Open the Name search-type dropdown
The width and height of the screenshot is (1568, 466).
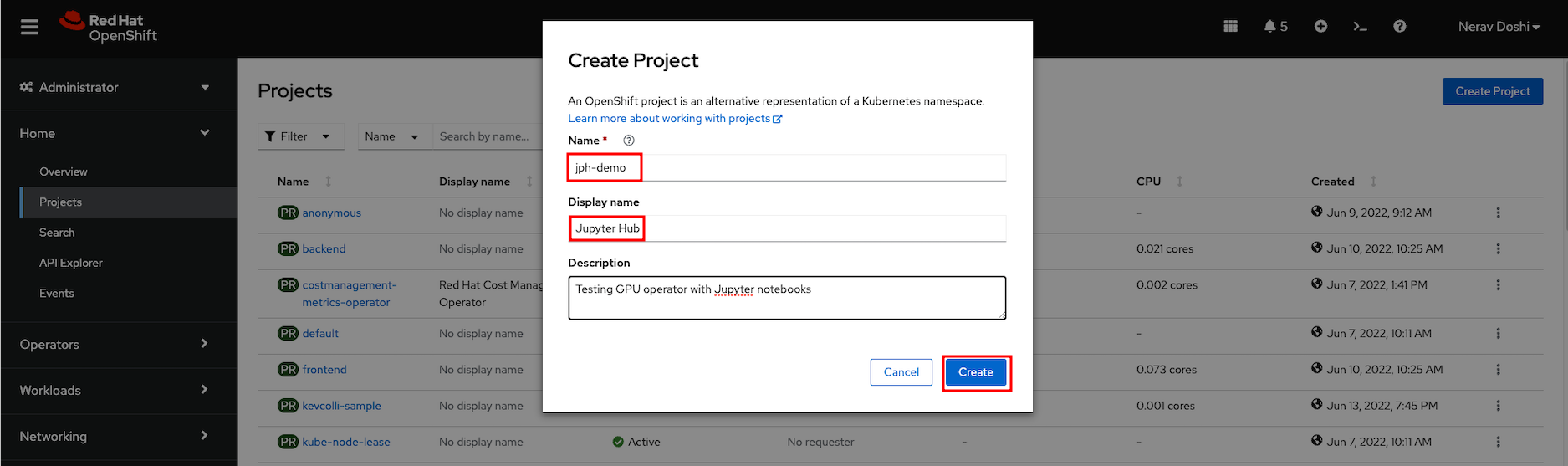pyautogui.click(x=395, y=136)
